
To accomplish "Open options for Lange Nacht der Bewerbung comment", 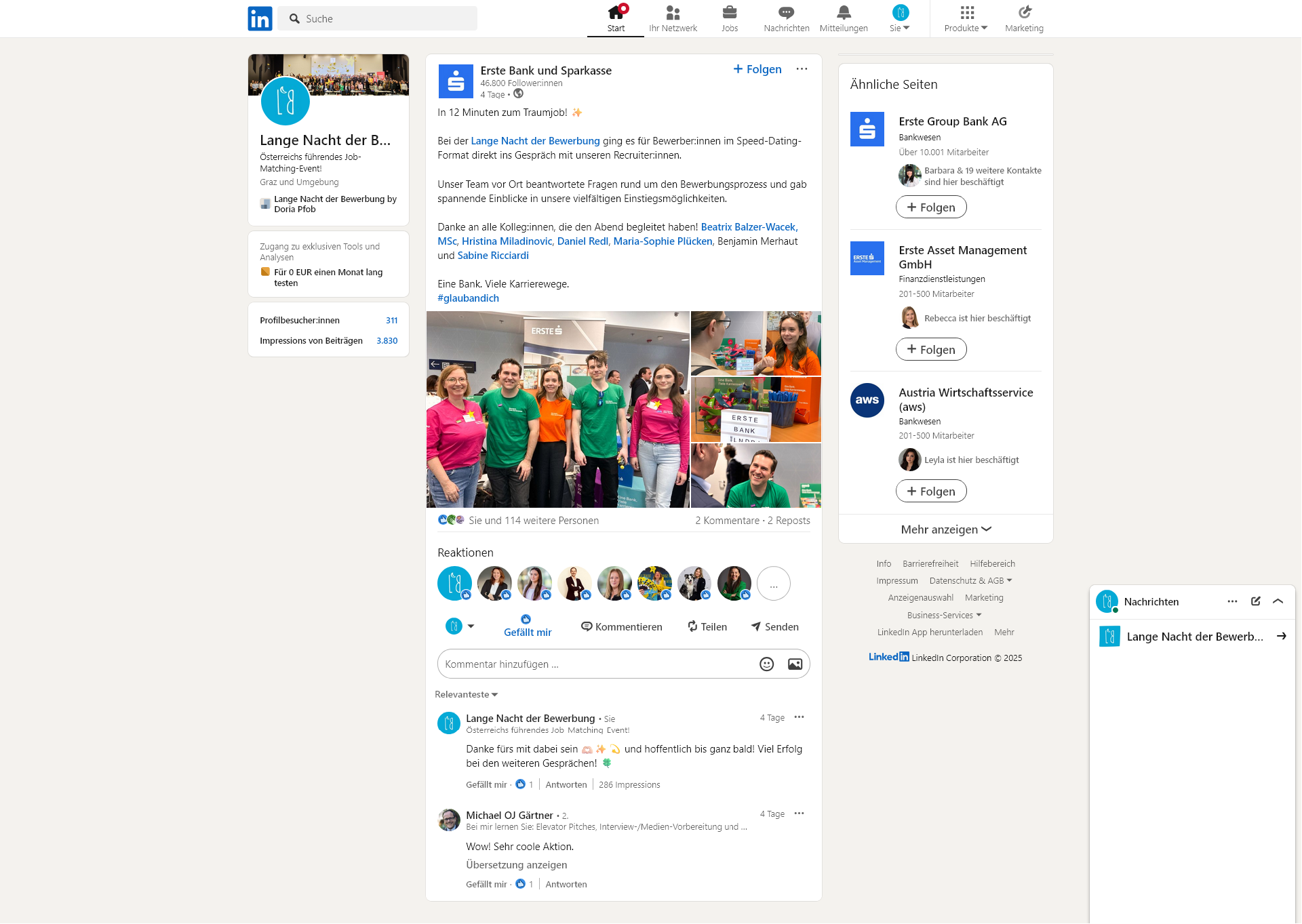I will [799, 717].
